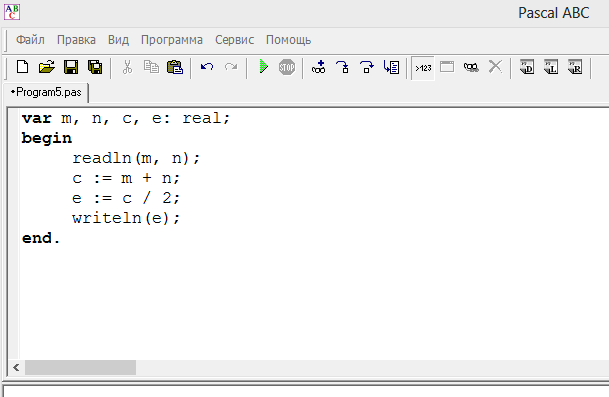
Task: Click the Pascal ABC application logo
Action: (x=12, y=12)
